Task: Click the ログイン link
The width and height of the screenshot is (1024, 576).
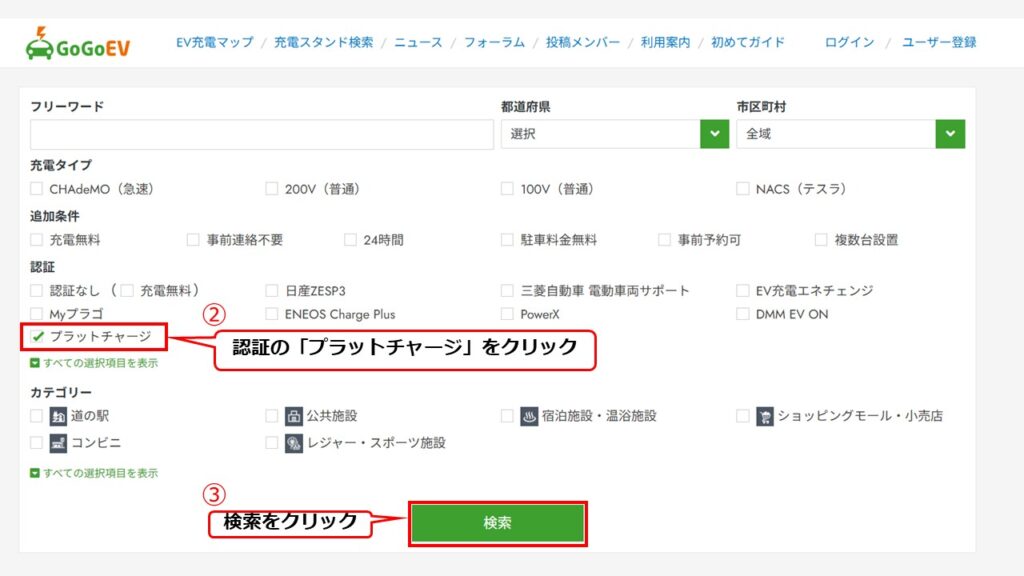Action: (x=849, y=42)
